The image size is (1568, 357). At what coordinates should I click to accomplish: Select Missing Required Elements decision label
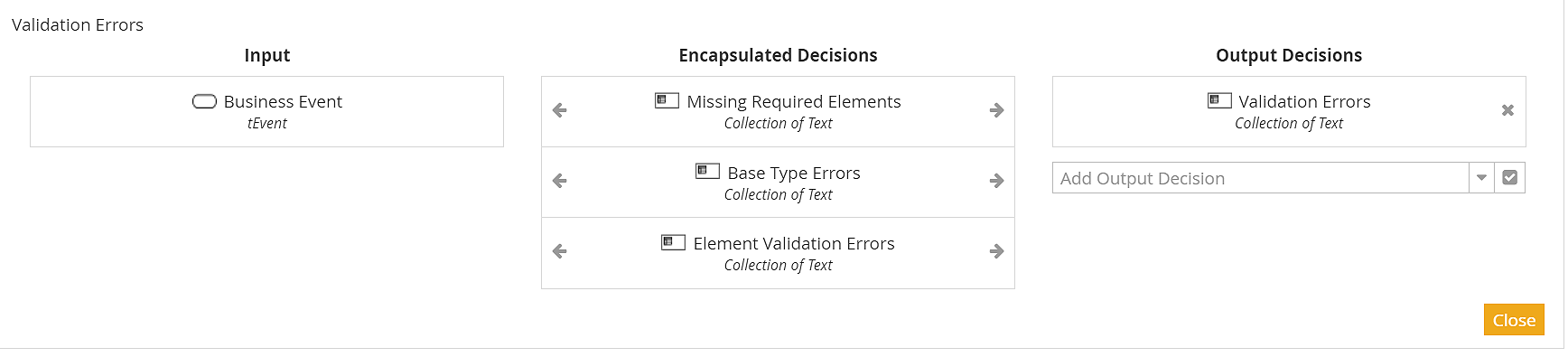point(794,101)
